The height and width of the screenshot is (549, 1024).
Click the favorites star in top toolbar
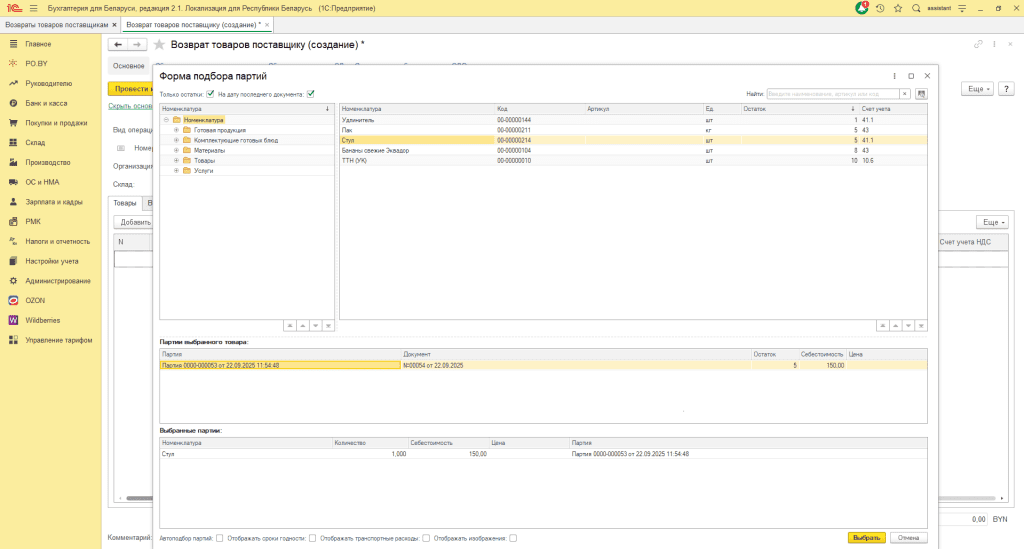click(897, 8)
